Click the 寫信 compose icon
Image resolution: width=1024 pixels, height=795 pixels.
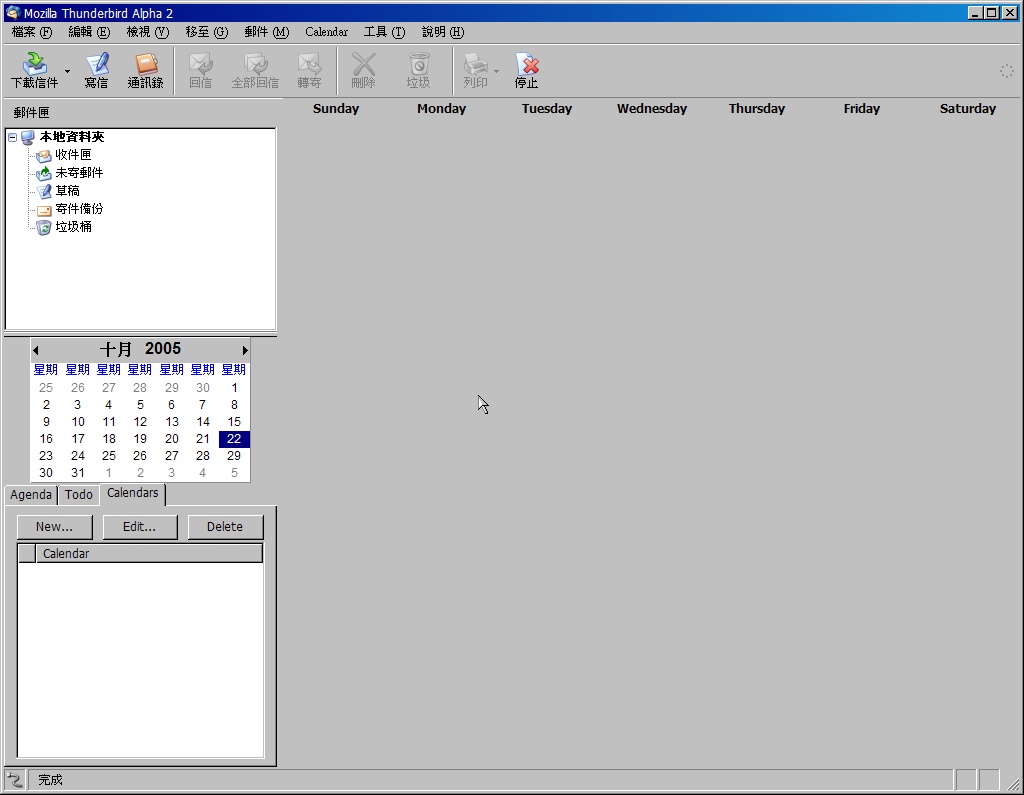tap(96, 70)
